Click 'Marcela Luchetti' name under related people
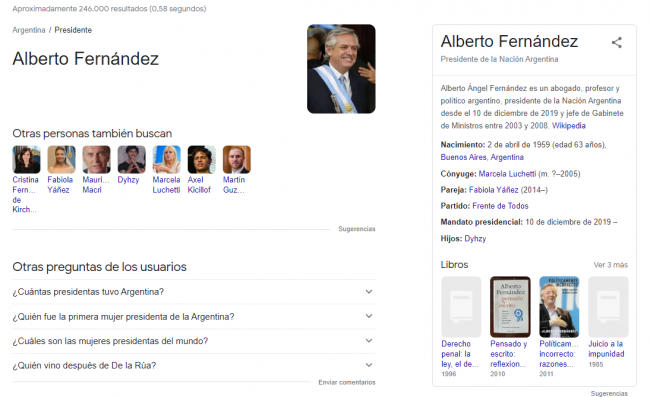This screenshot has height=397, width=650. point(166,185)
